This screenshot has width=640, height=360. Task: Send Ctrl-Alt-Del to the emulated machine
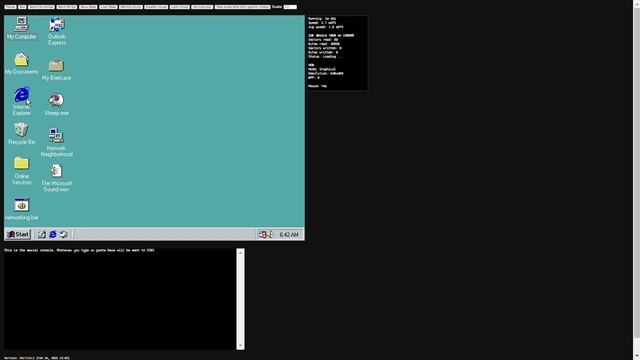pos(41,7)
